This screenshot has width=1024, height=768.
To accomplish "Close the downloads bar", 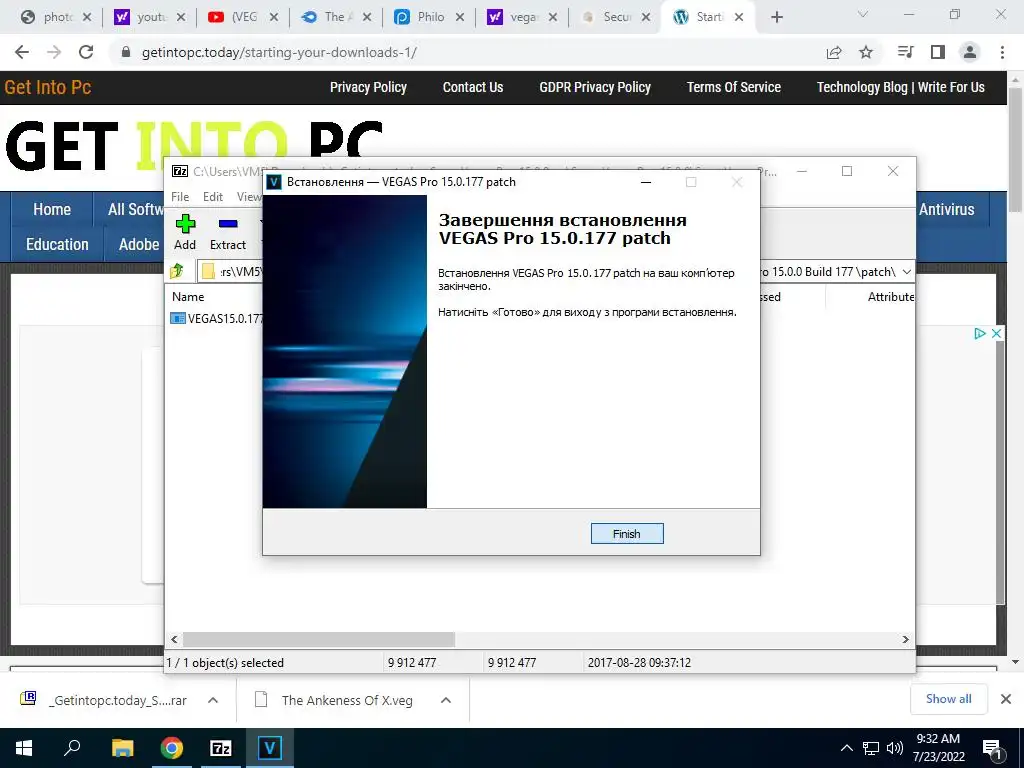I will 1006,699.
